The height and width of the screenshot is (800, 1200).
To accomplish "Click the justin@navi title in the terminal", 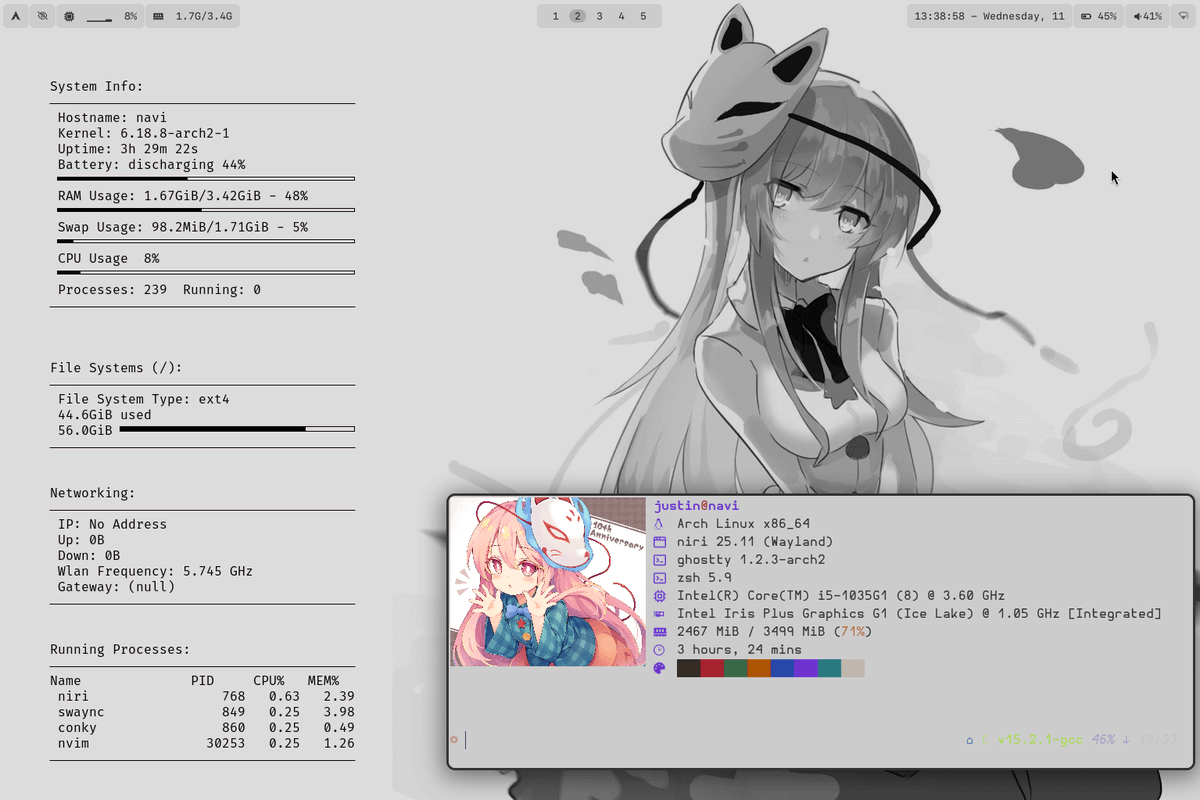I will pyautogui.click(x=696, y=506).
